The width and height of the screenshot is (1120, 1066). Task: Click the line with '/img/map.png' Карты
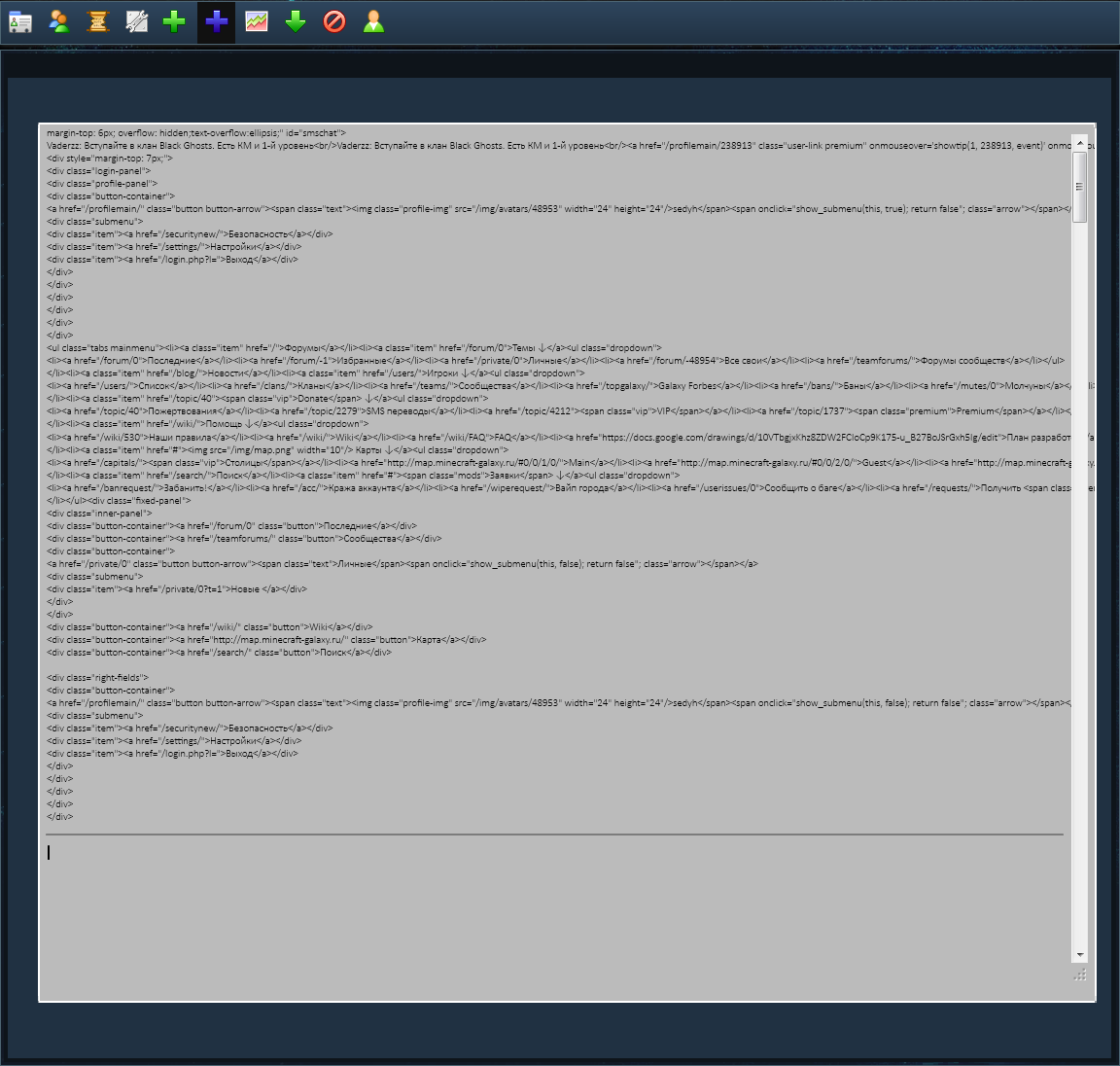tap(278, 449)
